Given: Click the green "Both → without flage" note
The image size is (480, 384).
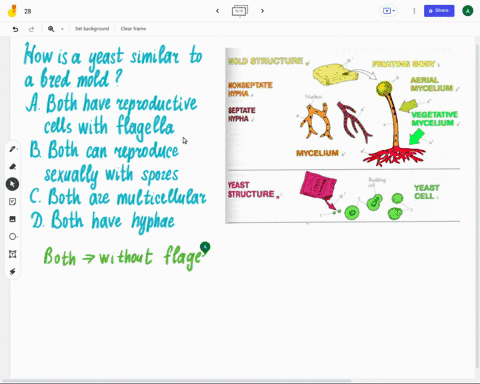Looking at the screenshot, I should click(x=123, y=258).
